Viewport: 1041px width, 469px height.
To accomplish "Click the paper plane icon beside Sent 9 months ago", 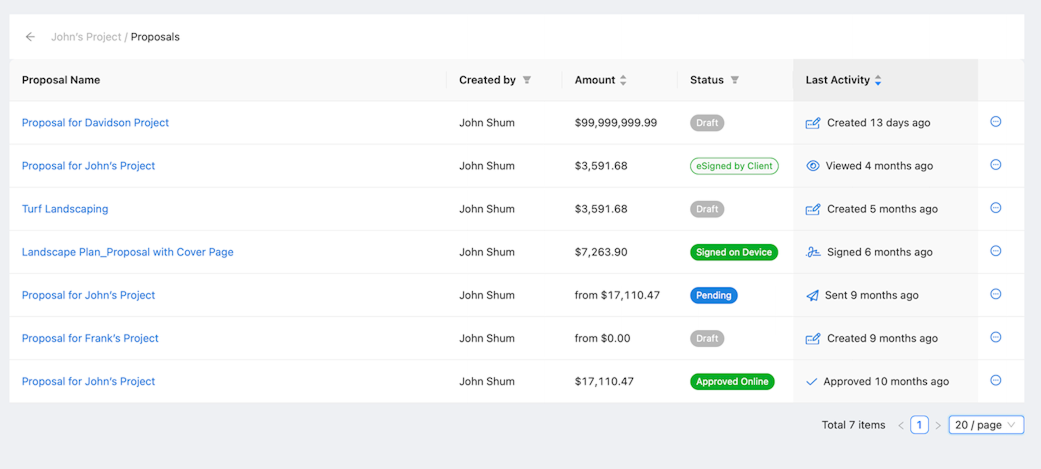I will [x=812, y=296].
